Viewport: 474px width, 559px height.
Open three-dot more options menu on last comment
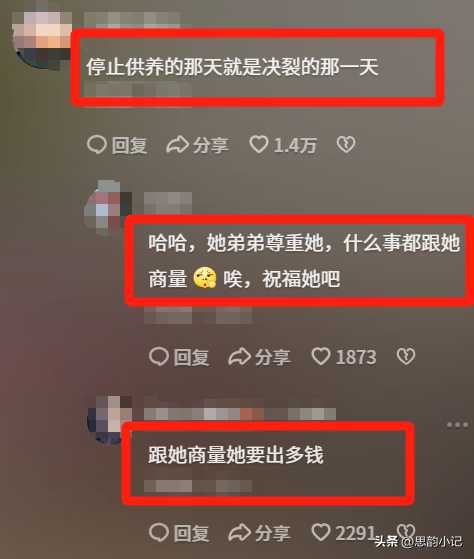pyautogui.click(x=457, y=425)
